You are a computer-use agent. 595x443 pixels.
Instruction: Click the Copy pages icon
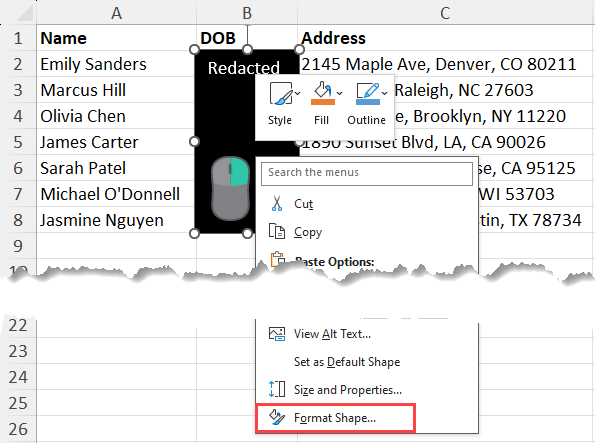[277, 231]
